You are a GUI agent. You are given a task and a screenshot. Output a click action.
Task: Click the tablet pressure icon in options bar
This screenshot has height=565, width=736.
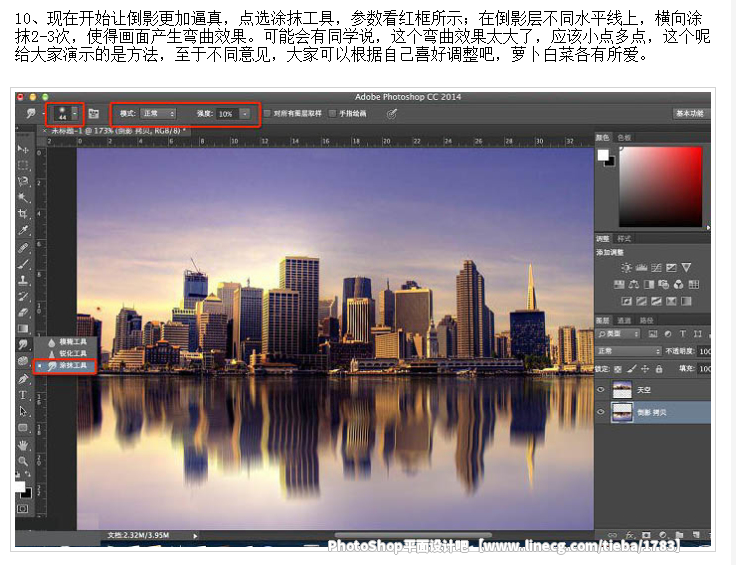coord(391,114)
